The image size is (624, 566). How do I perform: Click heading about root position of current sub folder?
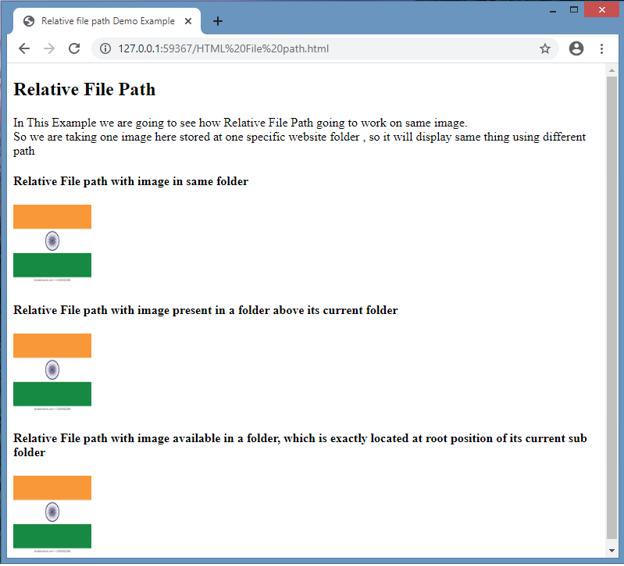pos(300,445)
